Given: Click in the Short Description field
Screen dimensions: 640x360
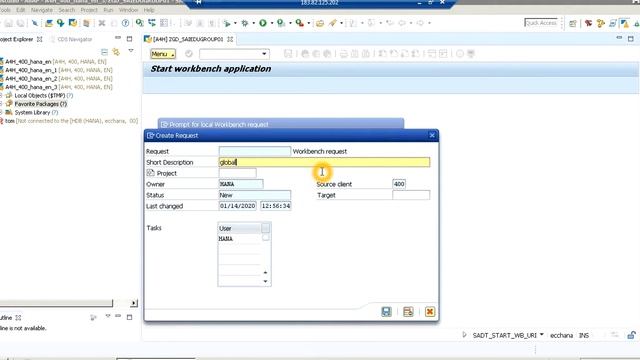Looking at the screenshot, I should 324,162.
